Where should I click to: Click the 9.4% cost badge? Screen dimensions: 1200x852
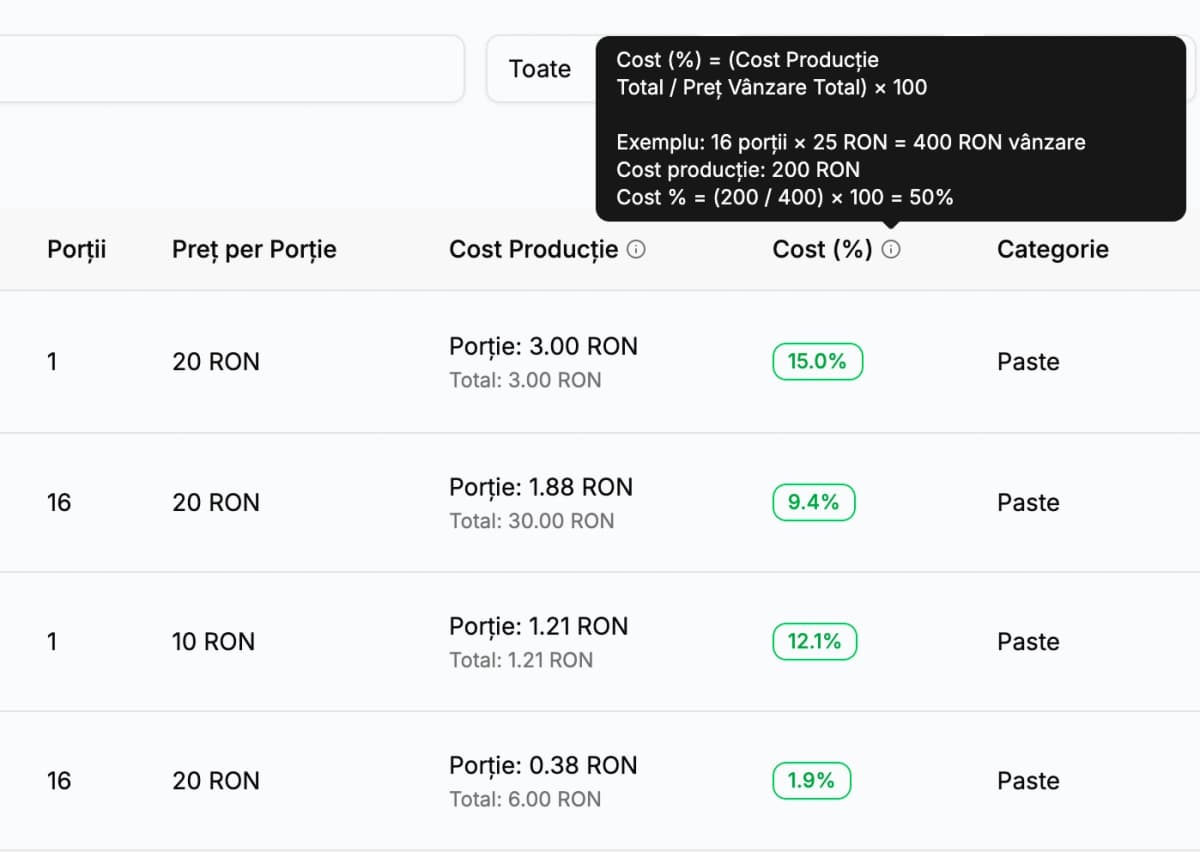(813, 502)
